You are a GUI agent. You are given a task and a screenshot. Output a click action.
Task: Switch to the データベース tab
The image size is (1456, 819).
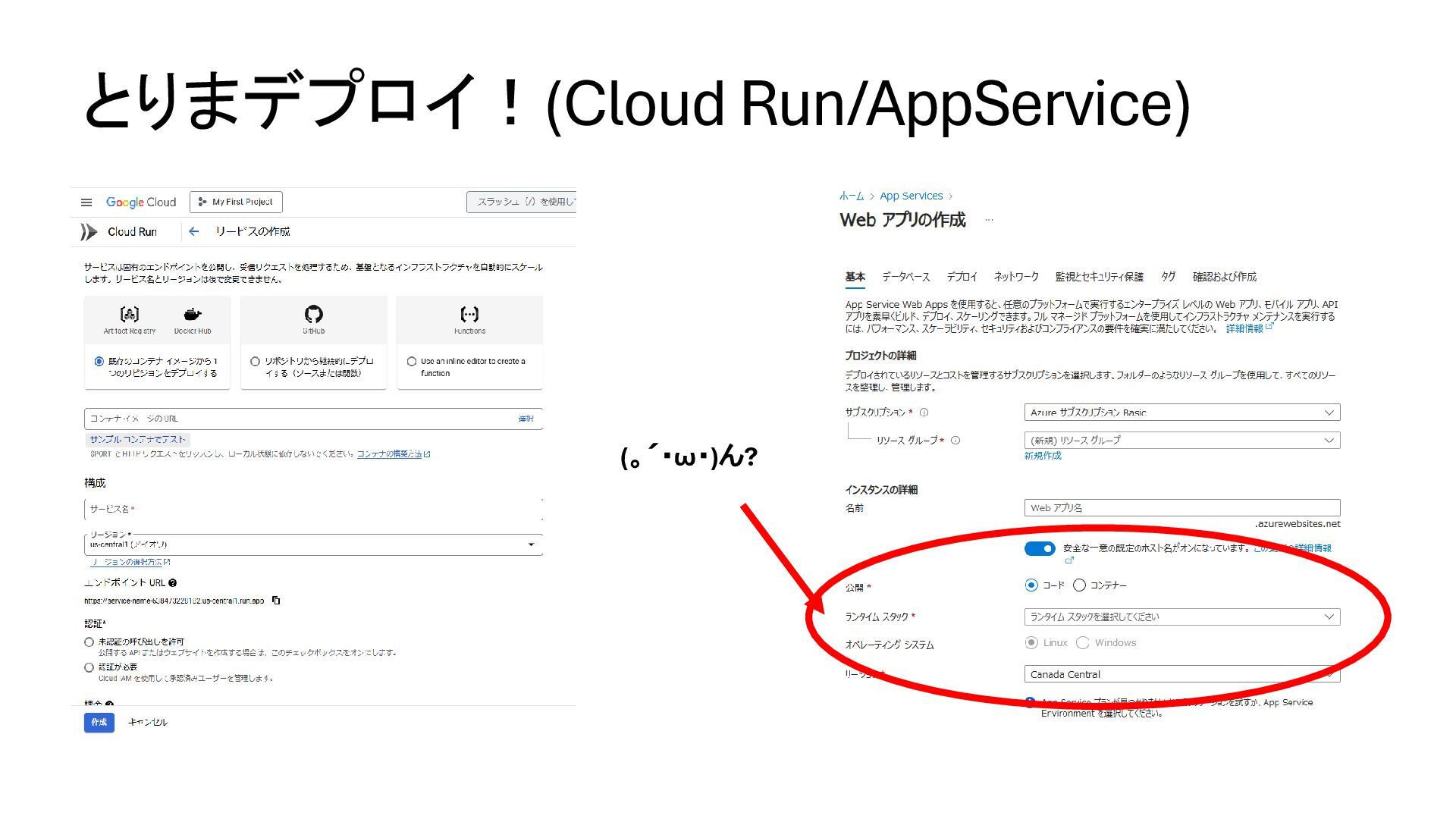point(905,277)
